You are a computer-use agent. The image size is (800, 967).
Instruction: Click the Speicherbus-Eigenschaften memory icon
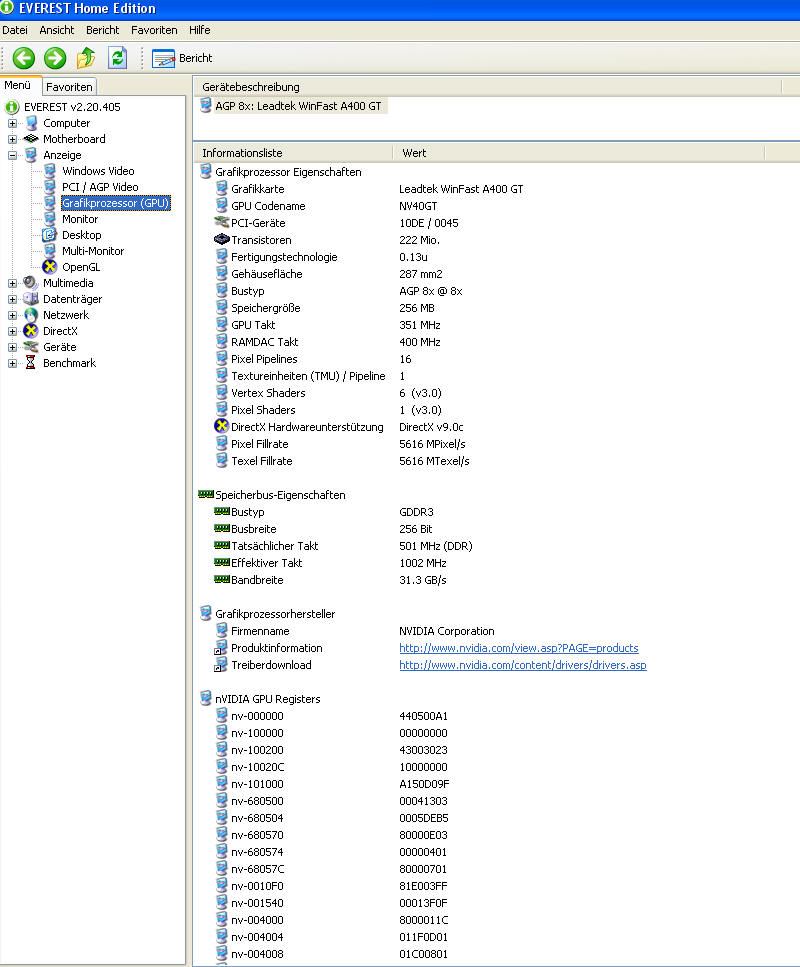206,494
